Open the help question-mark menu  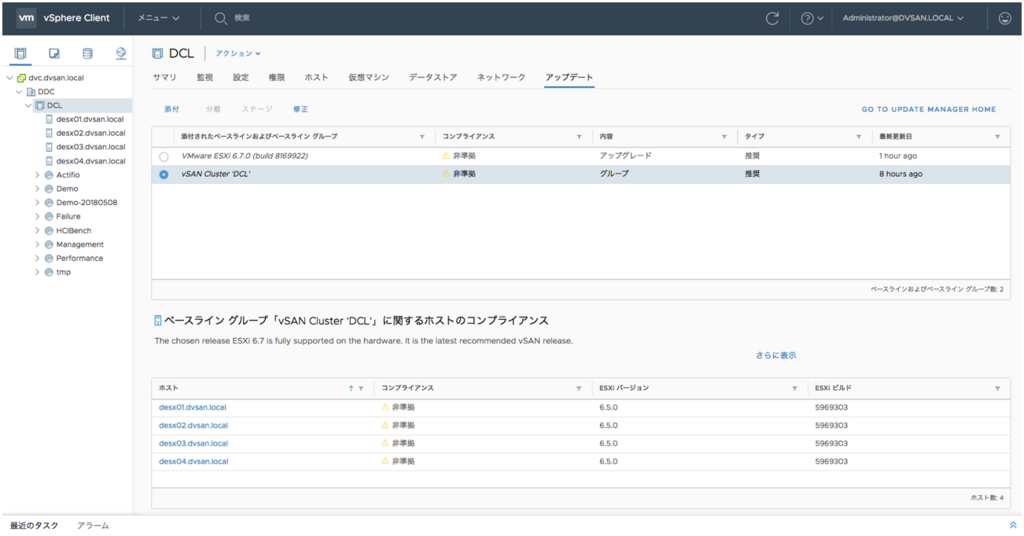tap(812, 18)
